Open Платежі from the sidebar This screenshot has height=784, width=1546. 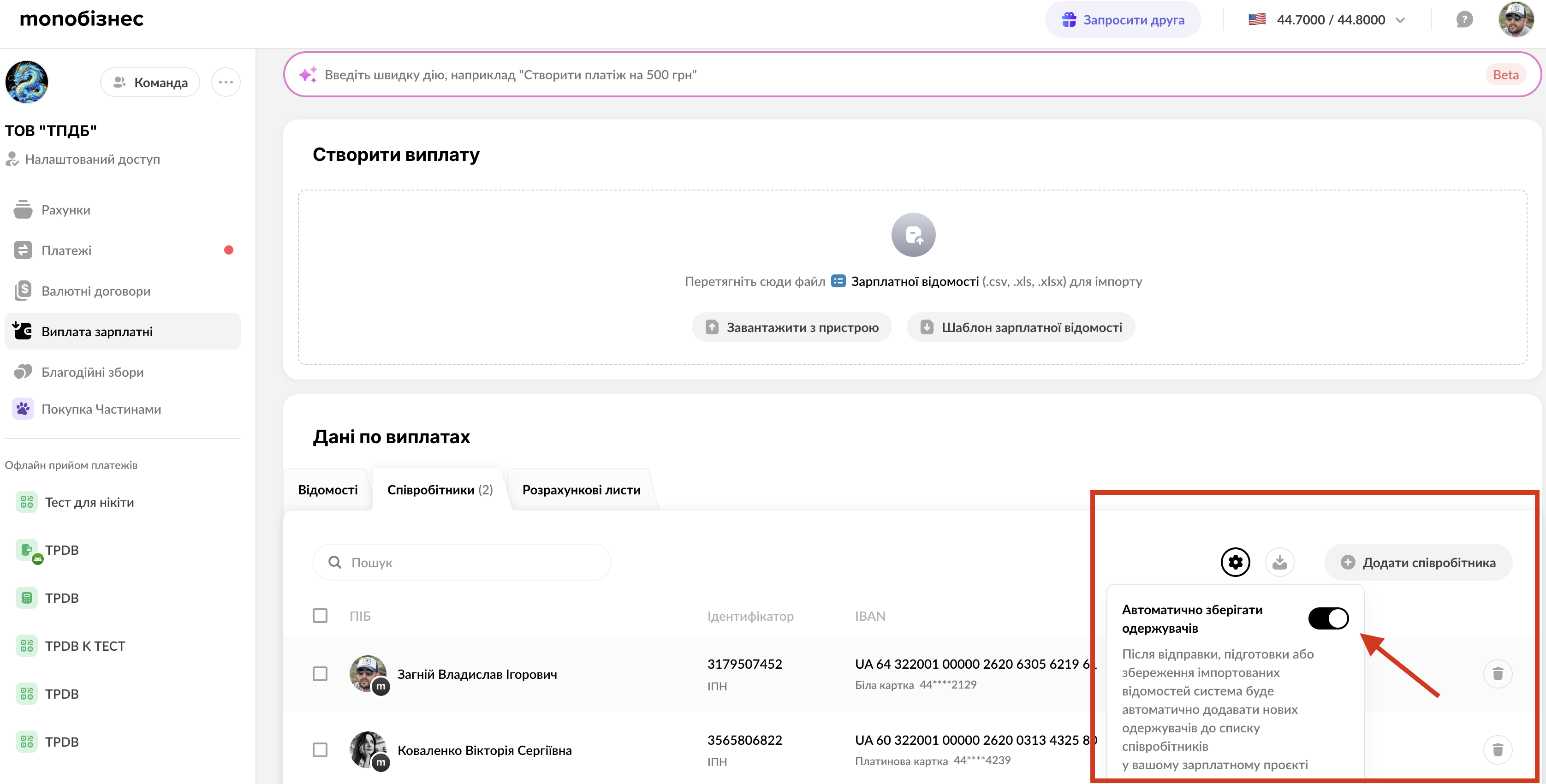tap(122, 250)
